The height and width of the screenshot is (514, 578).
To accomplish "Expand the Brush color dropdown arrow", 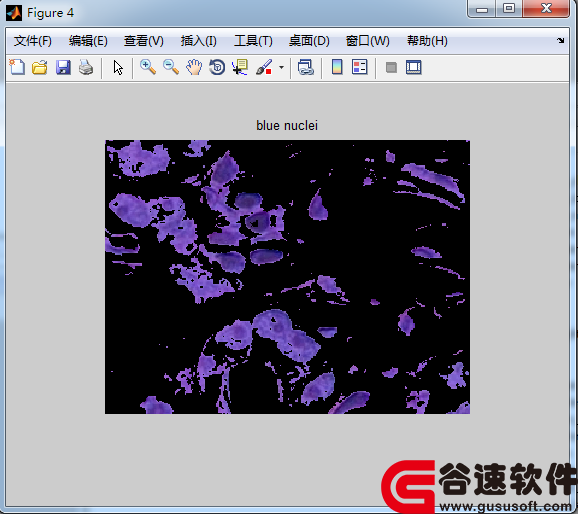I will click(281, 68).
